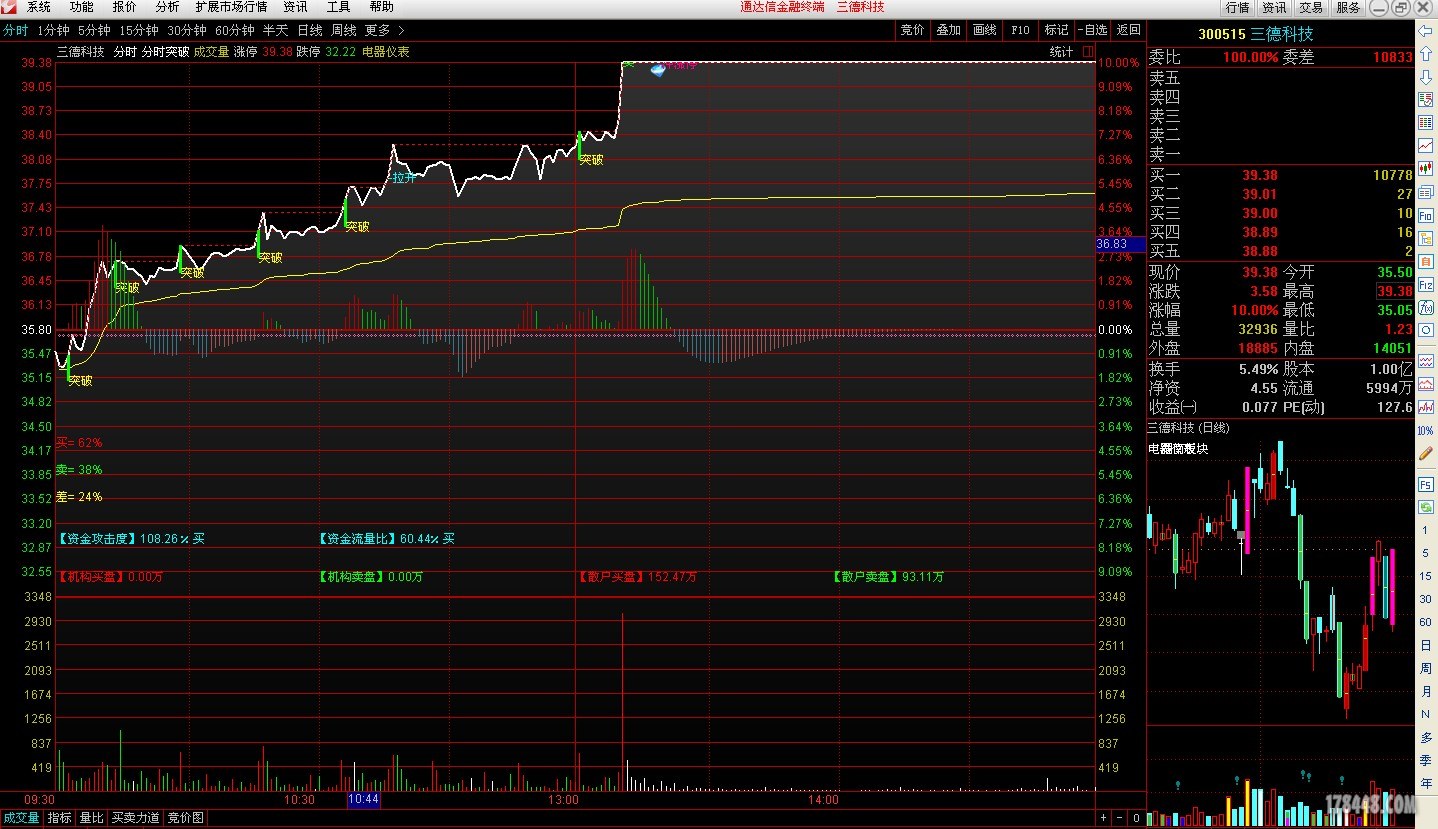Select the 1-minute period in right sidebar
Screen dimensions: 1438x829
click(1426, 530)
